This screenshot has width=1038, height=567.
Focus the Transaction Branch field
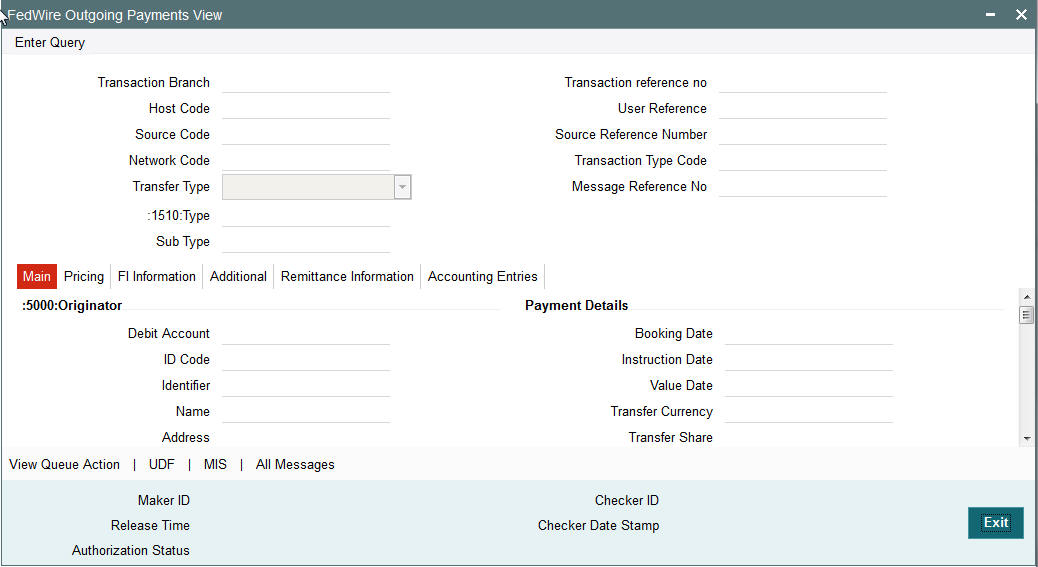pos(307,83)
